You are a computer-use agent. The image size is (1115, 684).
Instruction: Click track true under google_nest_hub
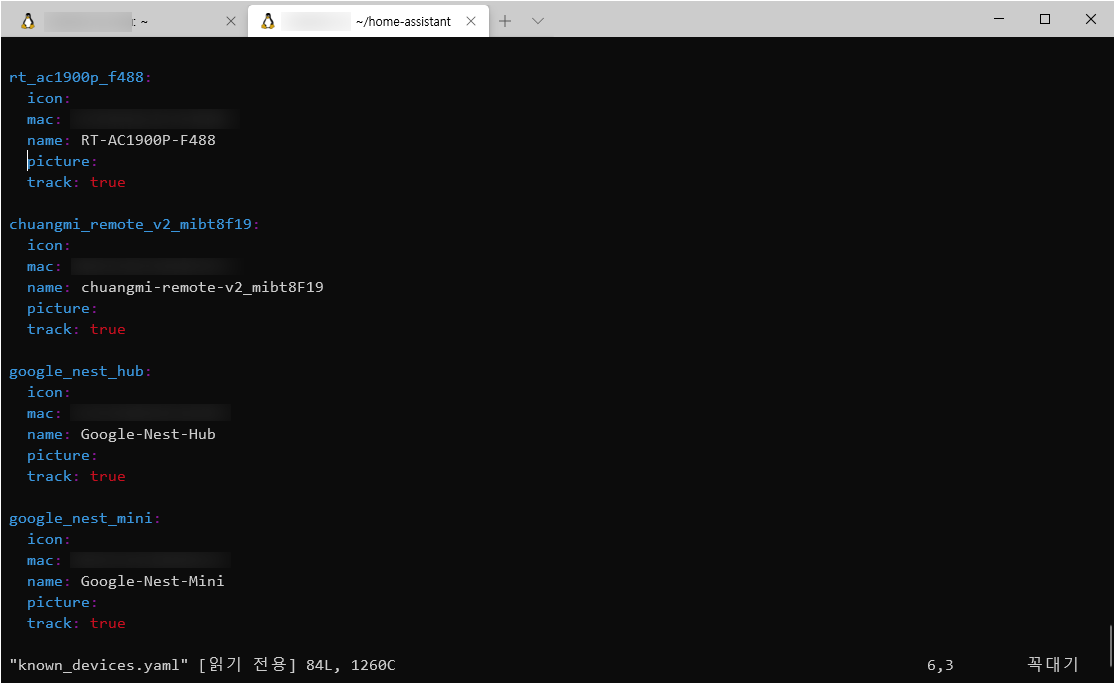click(76, 476)
